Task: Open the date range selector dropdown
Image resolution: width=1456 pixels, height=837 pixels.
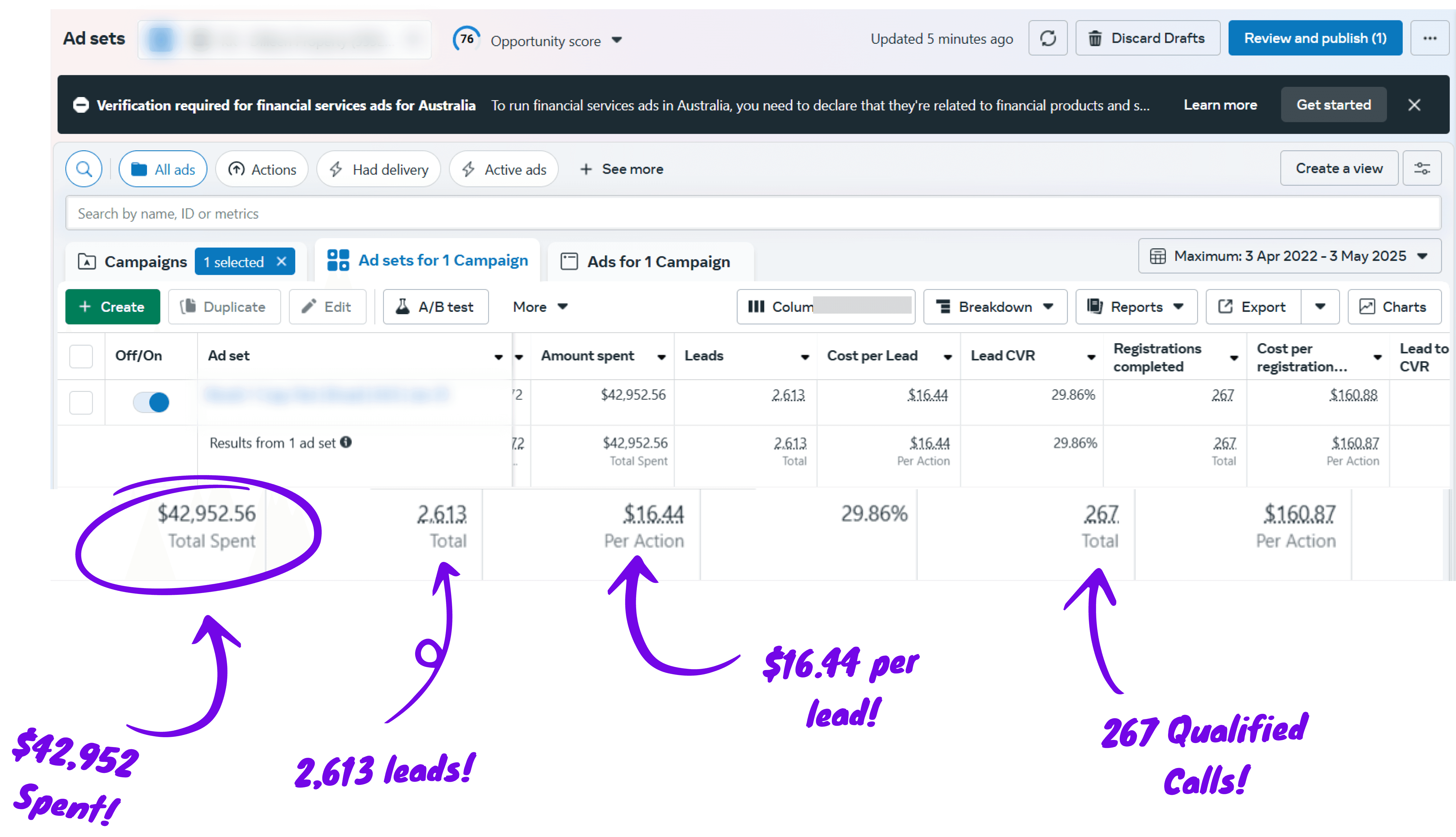Action: pyautogui.click(x=1289, y=256)
